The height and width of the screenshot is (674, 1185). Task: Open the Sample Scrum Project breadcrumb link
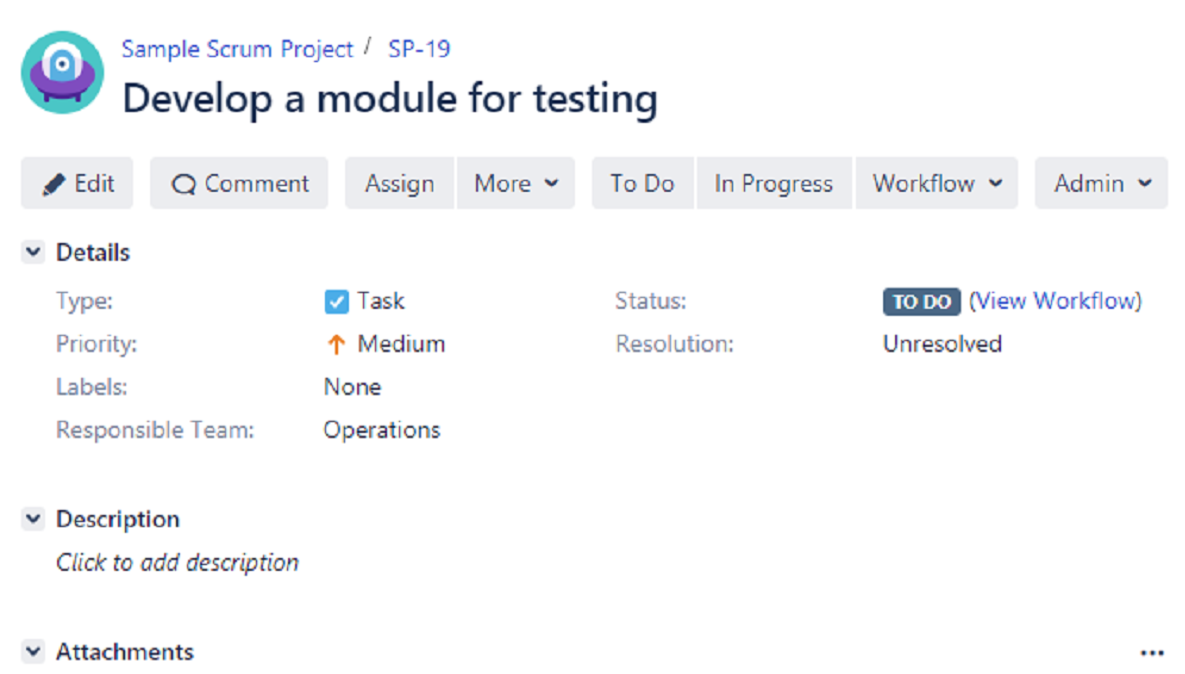(238, 49)
